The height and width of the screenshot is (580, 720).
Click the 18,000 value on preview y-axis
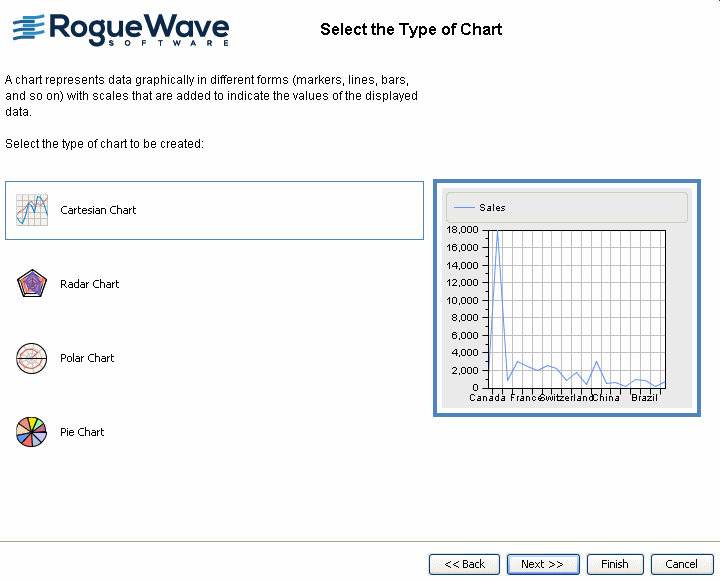[x=461, y=230]
